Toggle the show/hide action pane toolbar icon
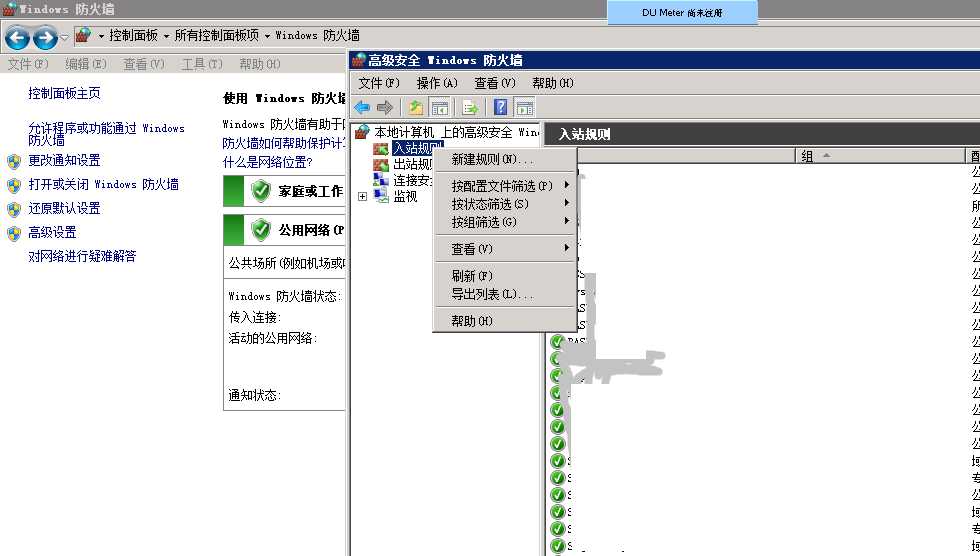 point(524,107)
